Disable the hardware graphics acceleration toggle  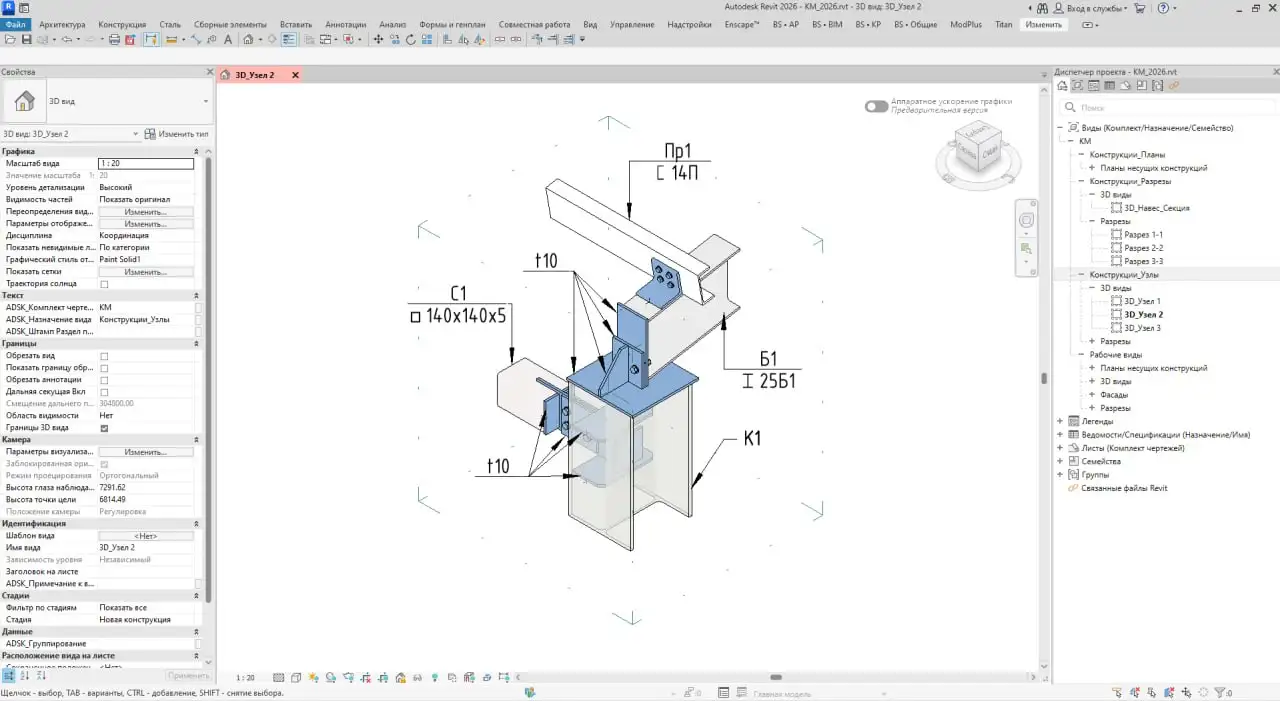(876, 104)
